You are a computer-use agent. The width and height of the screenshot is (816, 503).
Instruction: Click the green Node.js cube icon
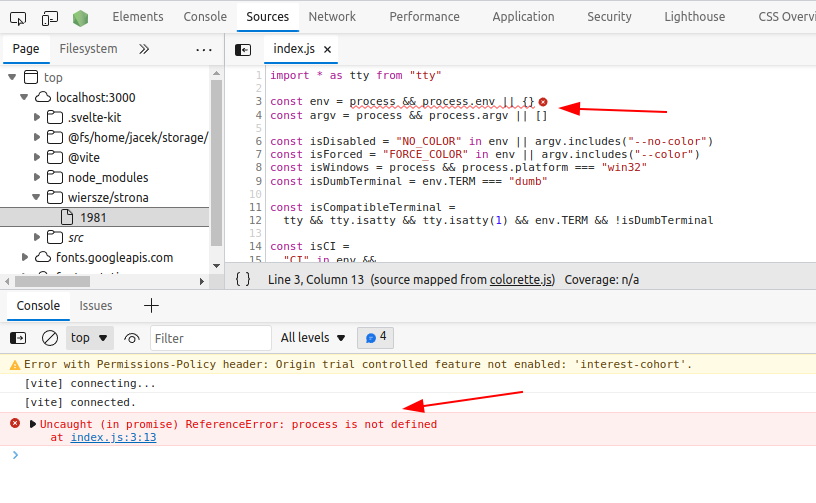80,18
